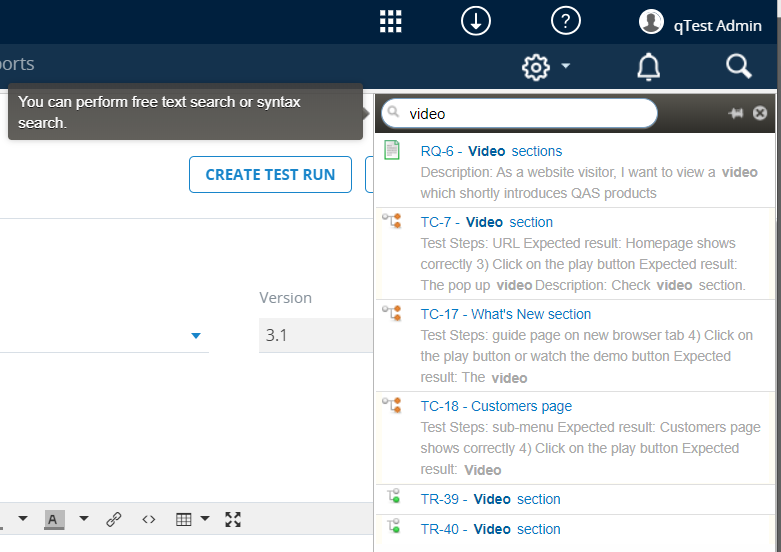The width and height of the screenshot is (781, 552).
Task: Open the nine-dot apps grid launcher
Action: click(391, 22)
